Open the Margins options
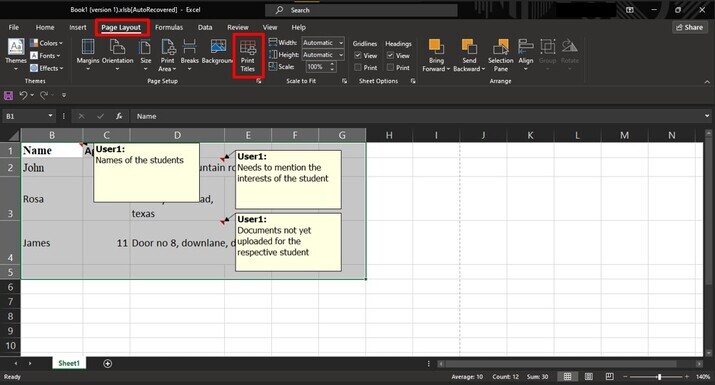715x385 pixels. pos(88,55)
